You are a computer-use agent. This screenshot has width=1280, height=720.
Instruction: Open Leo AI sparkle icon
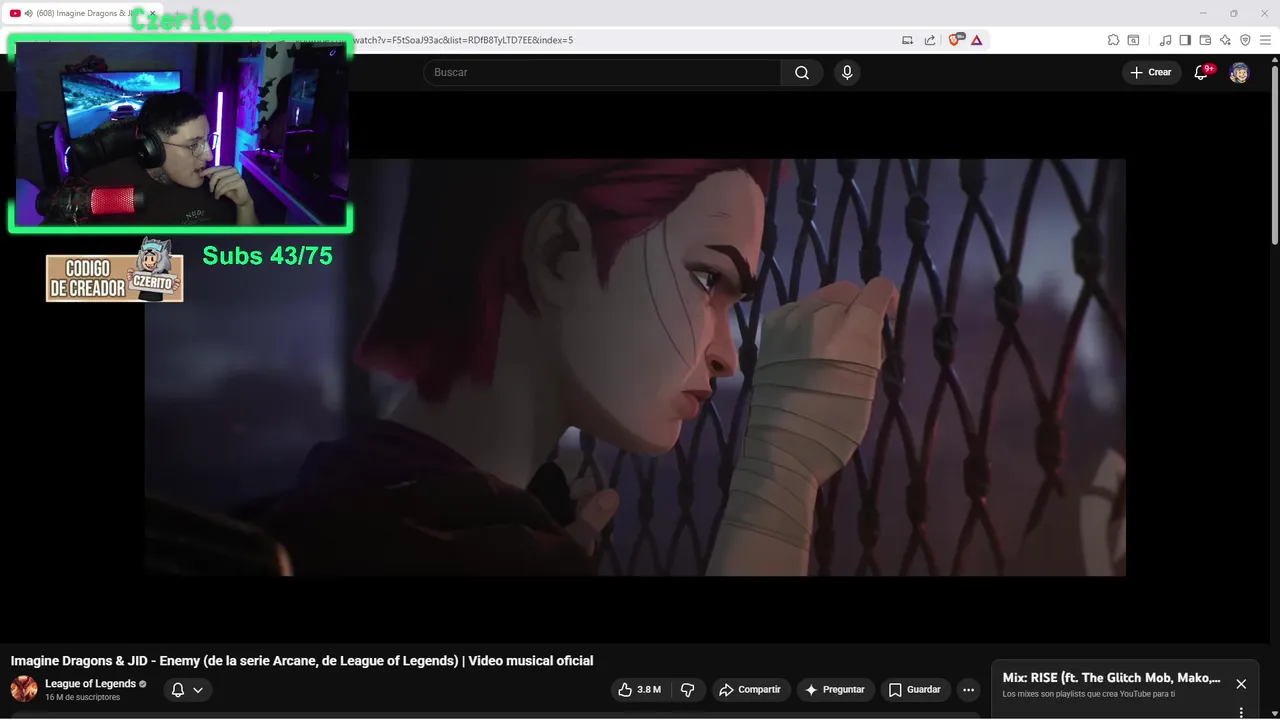[x=1225, y=40]
